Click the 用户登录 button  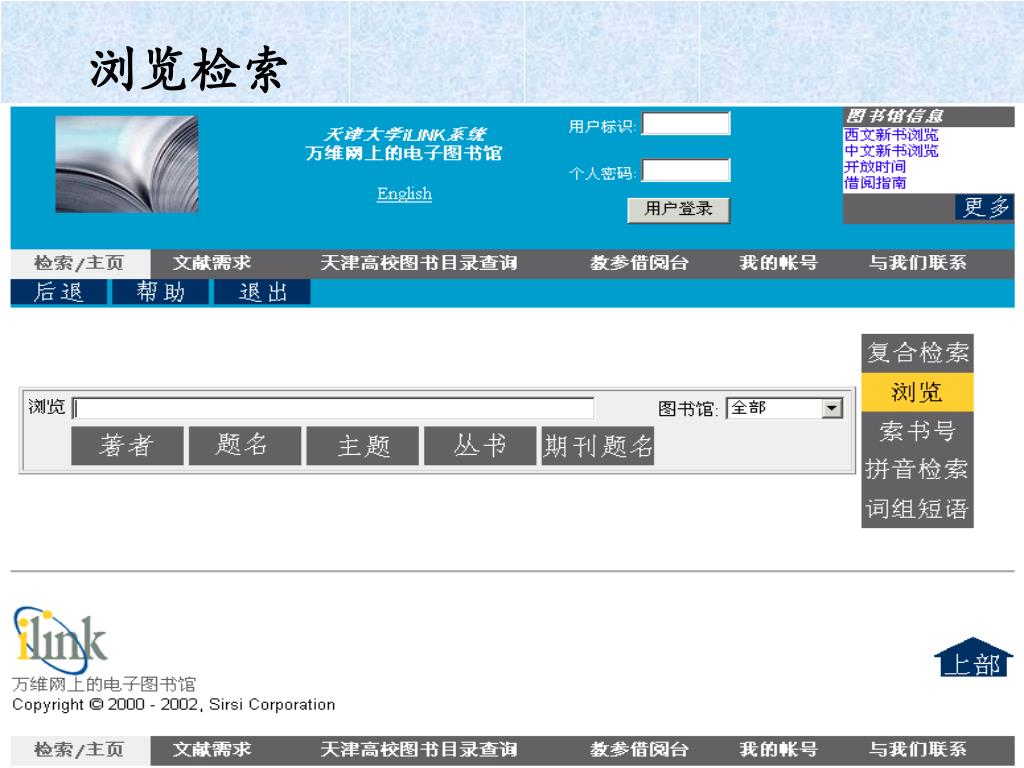point(679,210)
